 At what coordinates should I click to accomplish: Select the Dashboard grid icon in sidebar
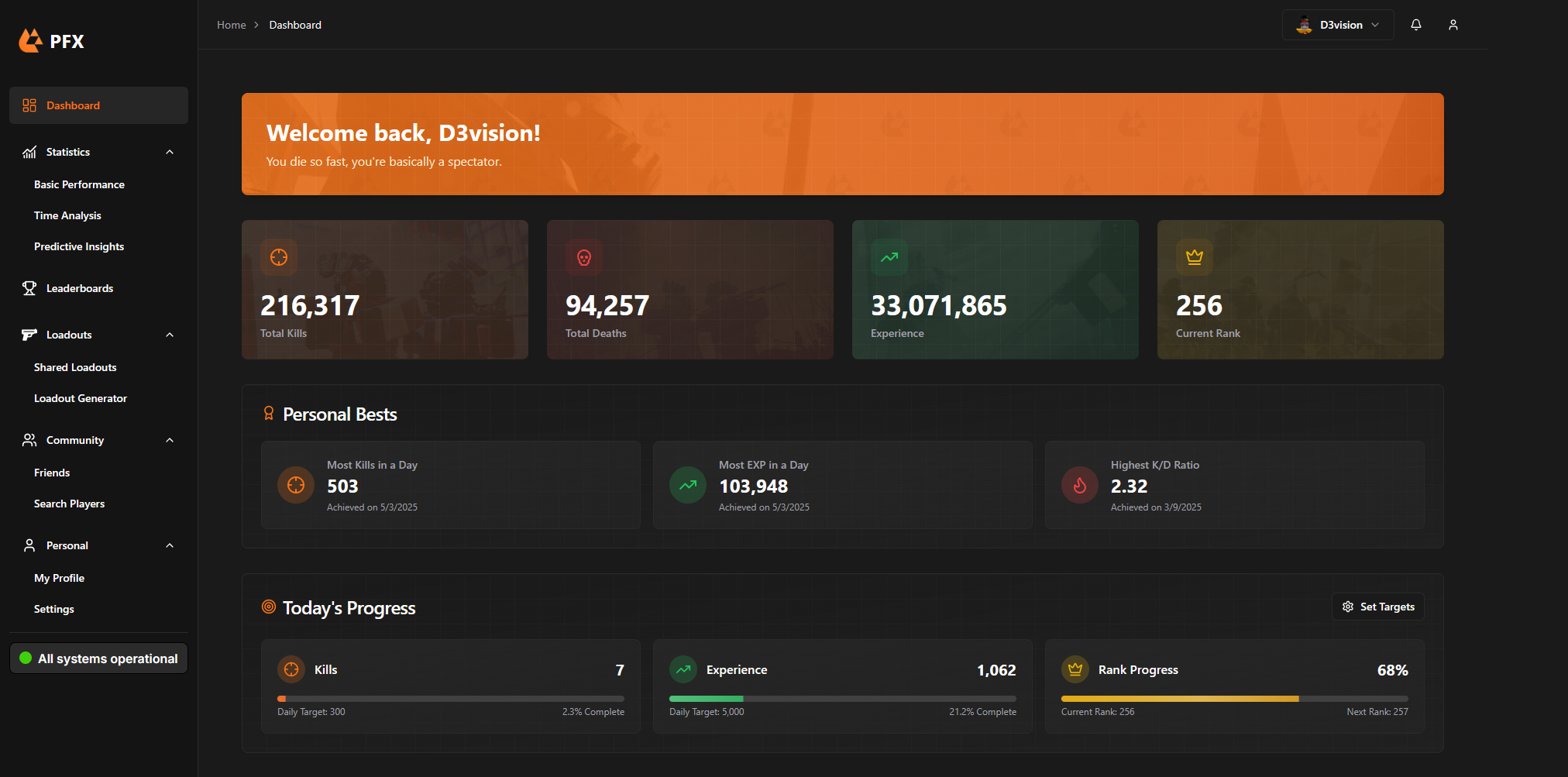point(29,105)
